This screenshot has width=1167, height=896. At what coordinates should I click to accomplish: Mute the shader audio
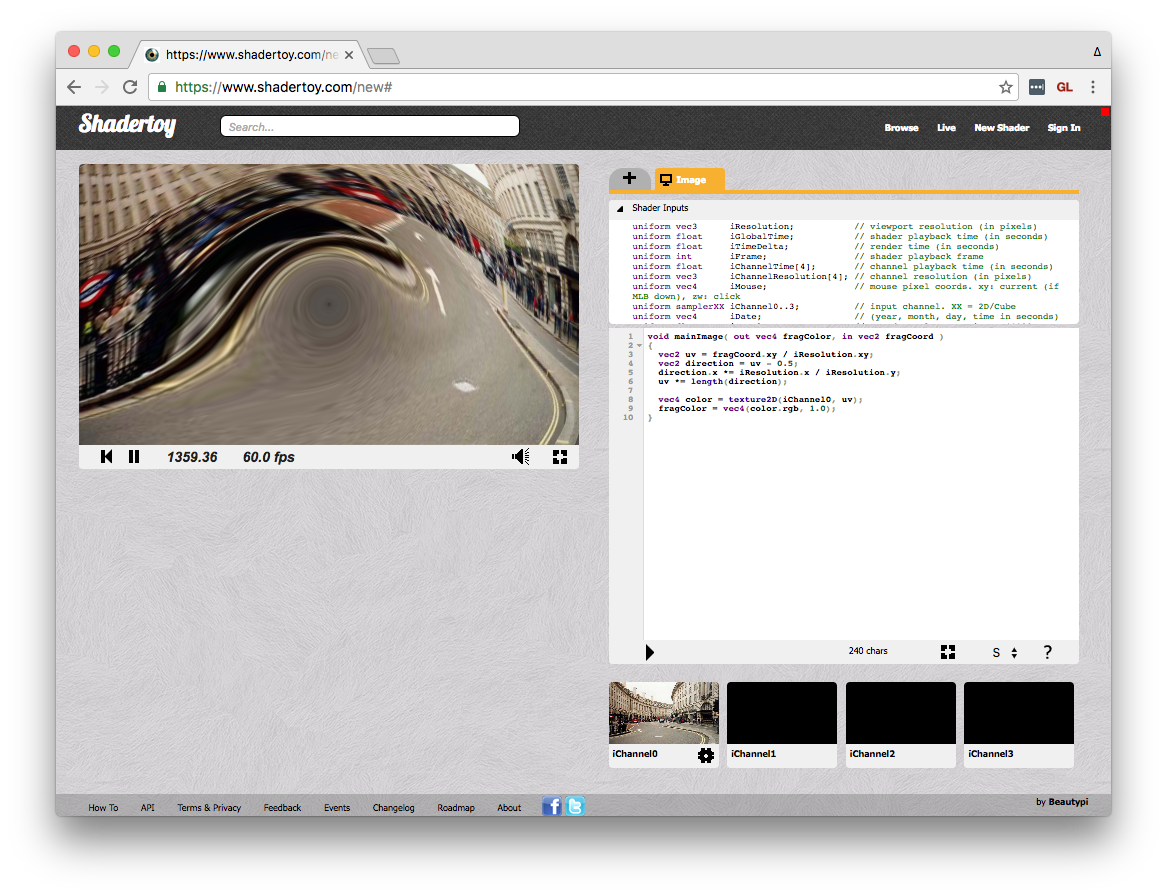(521, 457)
